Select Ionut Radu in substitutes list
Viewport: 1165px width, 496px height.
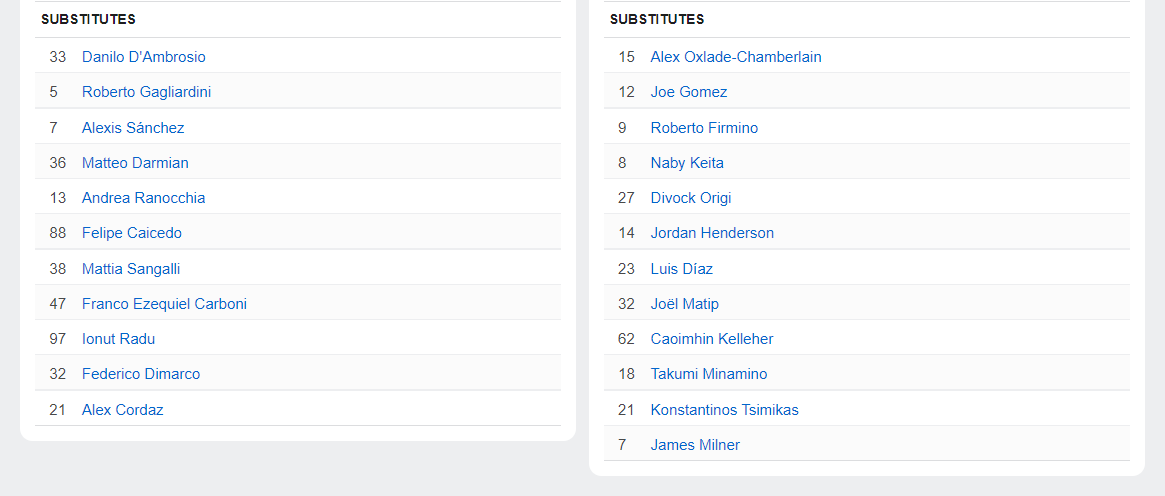coord(118,339)
